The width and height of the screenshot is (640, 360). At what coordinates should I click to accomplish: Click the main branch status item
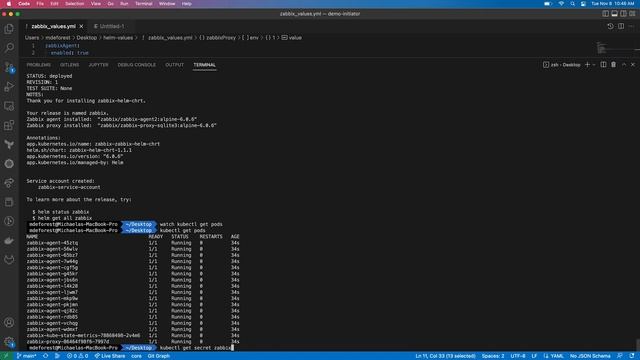(27, 356)
